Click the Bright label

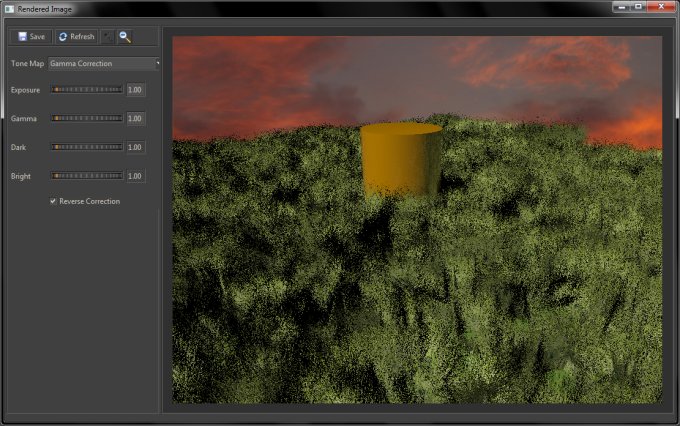point(20,176)
